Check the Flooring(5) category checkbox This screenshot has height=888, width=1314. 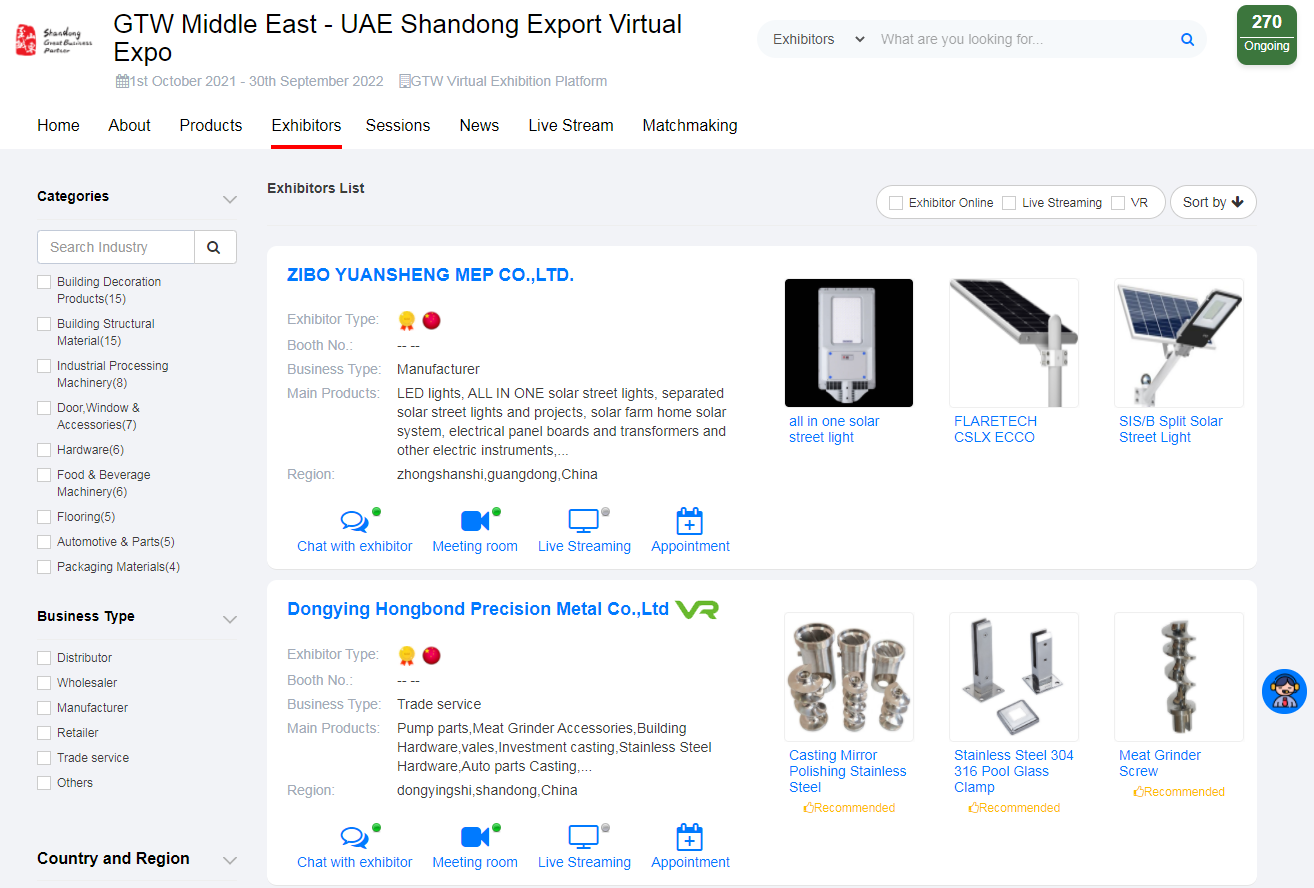click(44, 517)
